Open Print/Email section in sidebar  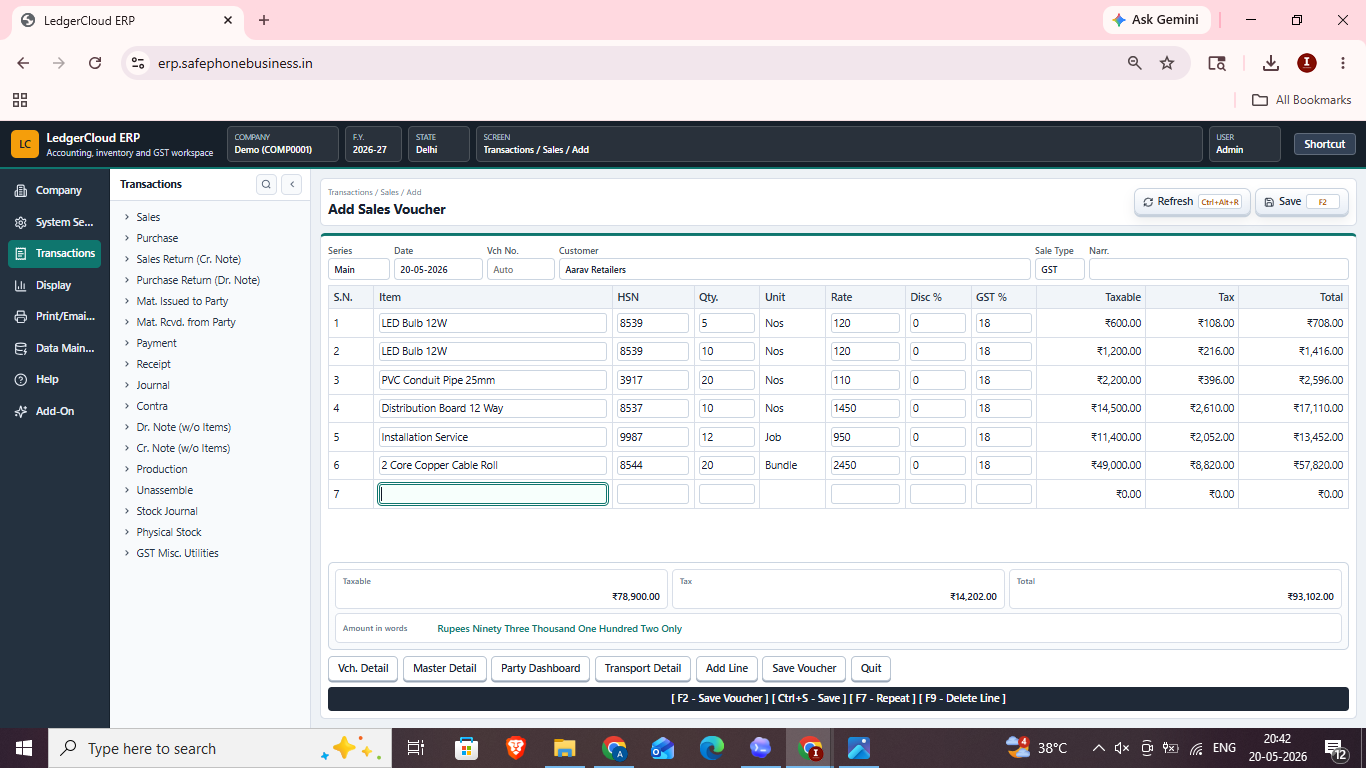[54, 316]
